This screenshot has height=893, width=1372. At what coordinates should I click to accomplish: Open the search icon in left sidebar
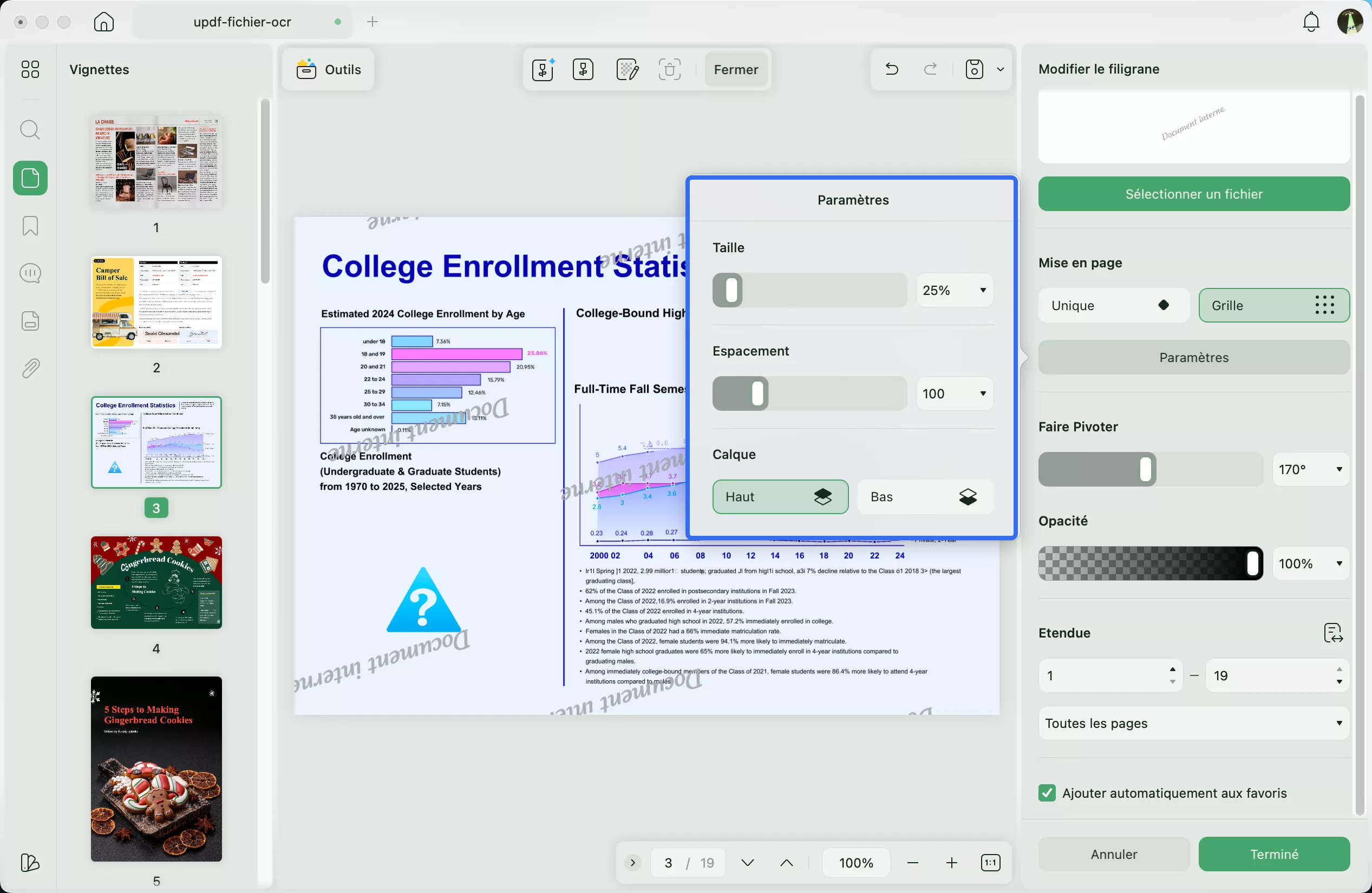tap(30, 130)
